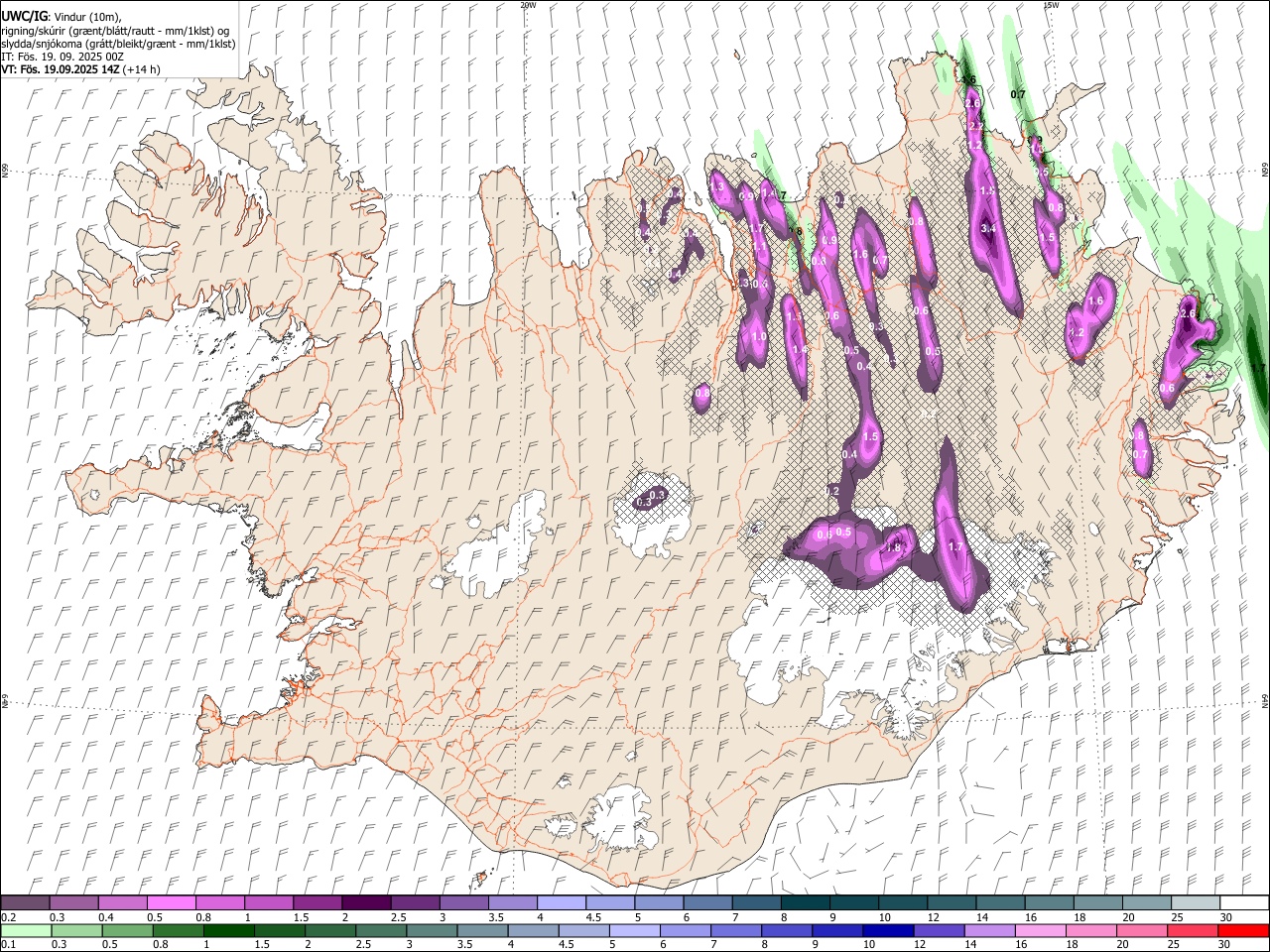Pick the dark green lower swatch between 1 and 1.5
Image resolution: width=1270 pixels, height=952 pixels.
click(x=228, y=930)
